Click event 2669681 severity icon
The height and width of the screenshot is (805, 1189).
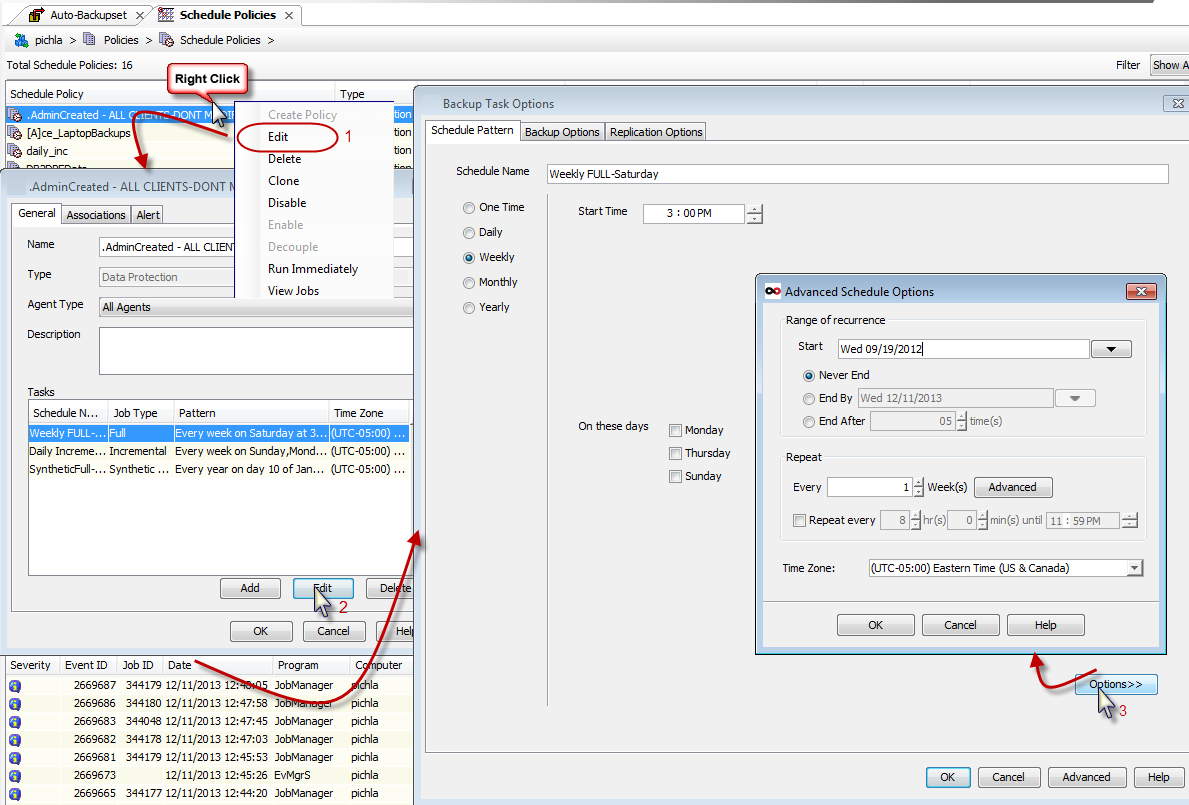tap(14, 757)
